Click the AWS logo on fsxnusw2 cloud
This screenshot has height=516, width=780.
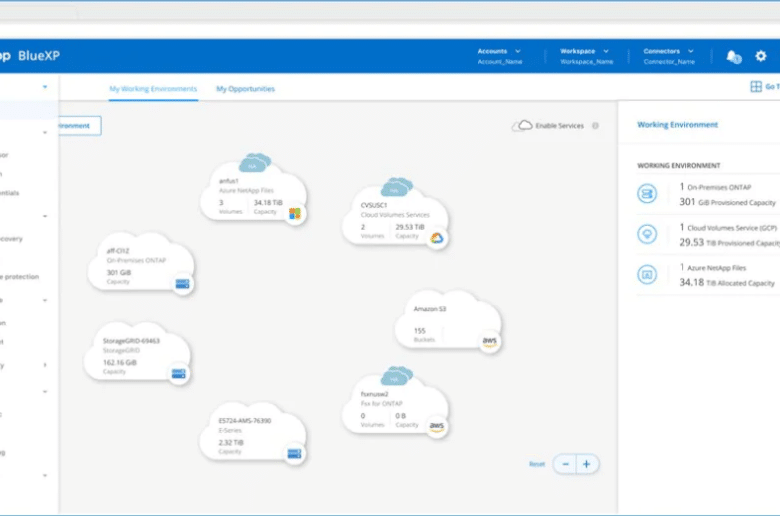(437, 426)
